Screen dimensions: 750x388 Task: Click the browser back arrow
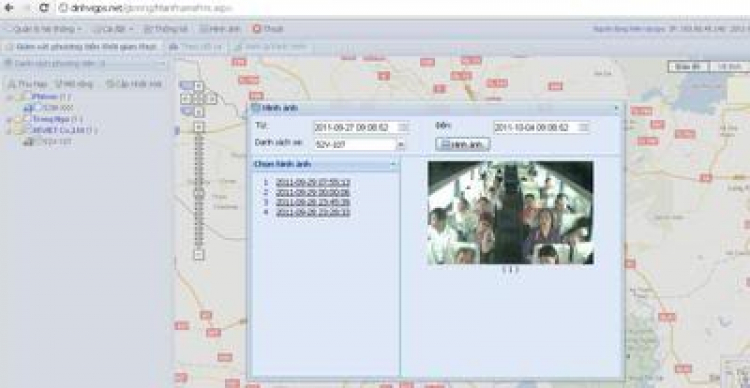click(x=9, y=7)
